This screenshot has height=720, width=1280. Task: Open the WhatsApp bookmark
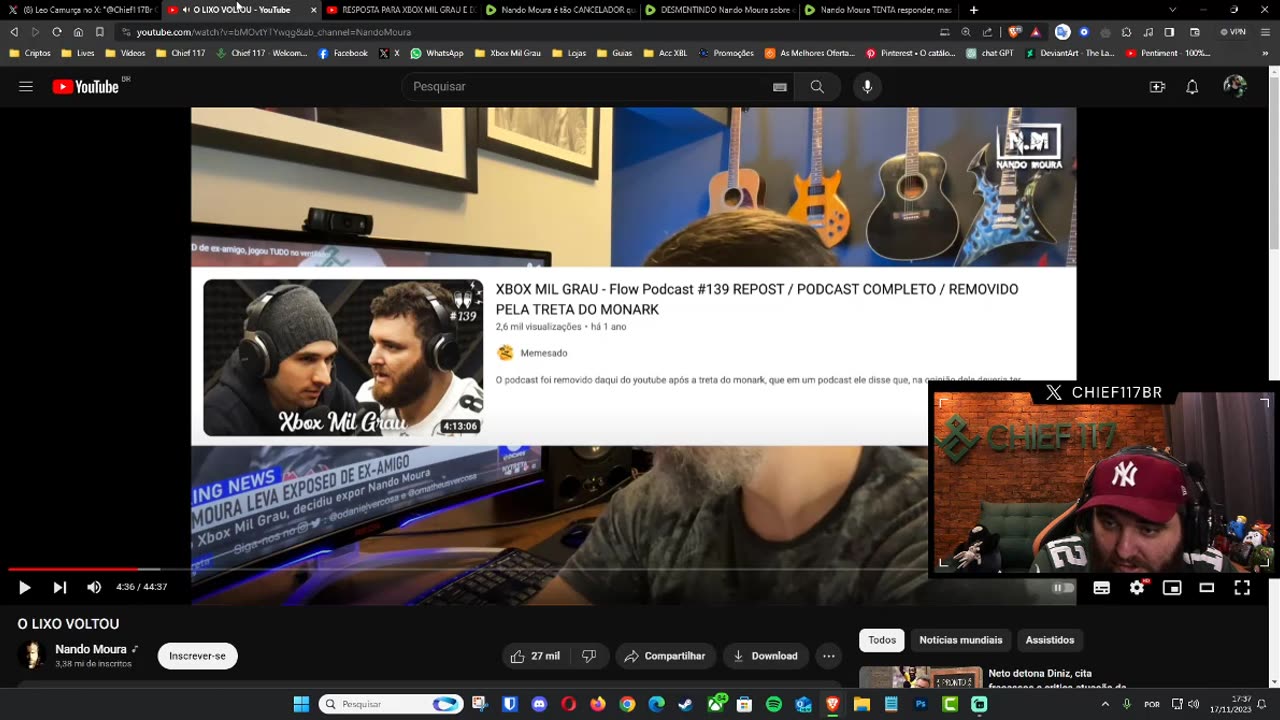point(437,53)
